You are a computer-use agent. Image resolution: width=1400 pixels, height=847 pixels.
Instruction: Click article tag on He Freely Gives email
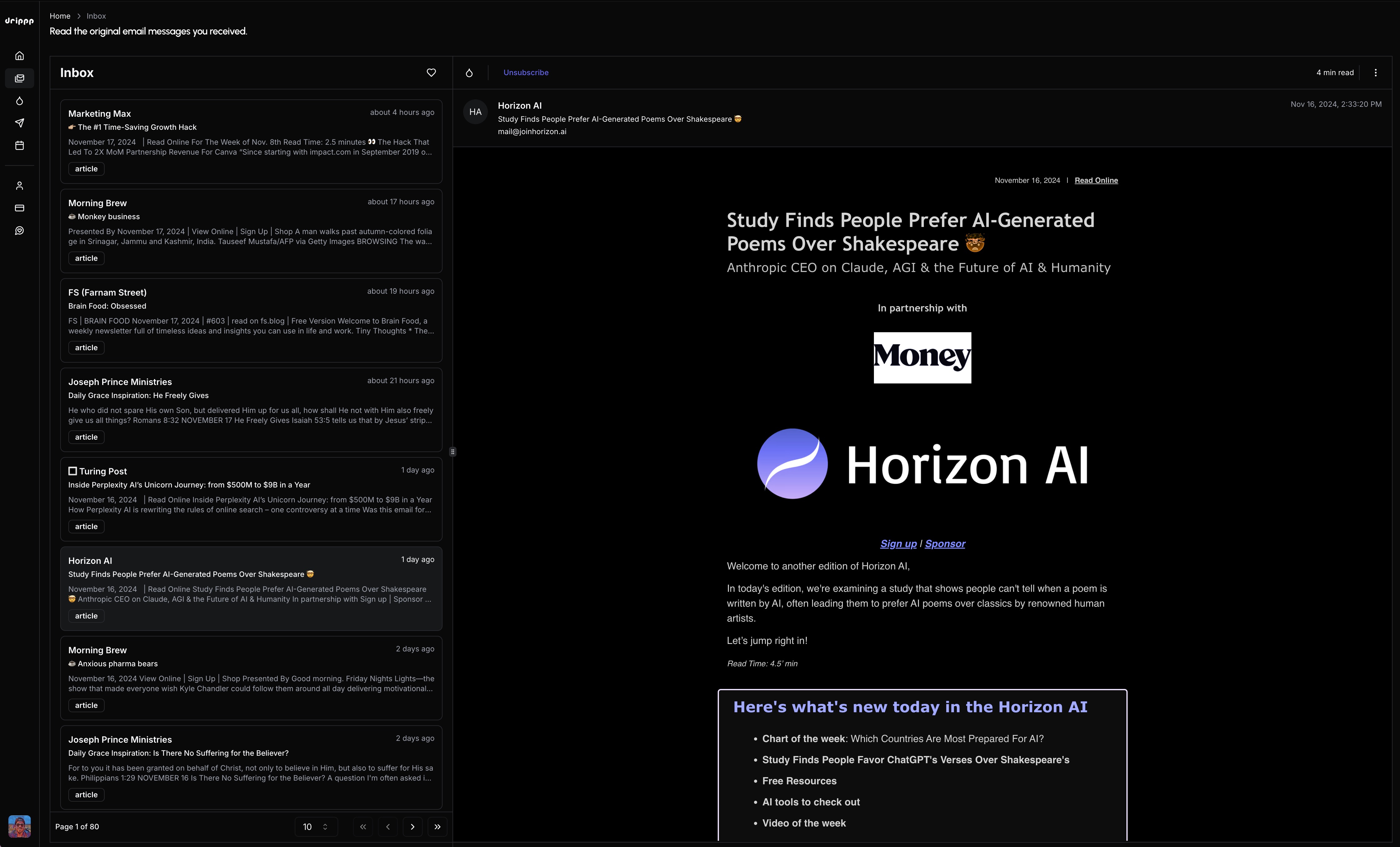(x=86, y=437)
